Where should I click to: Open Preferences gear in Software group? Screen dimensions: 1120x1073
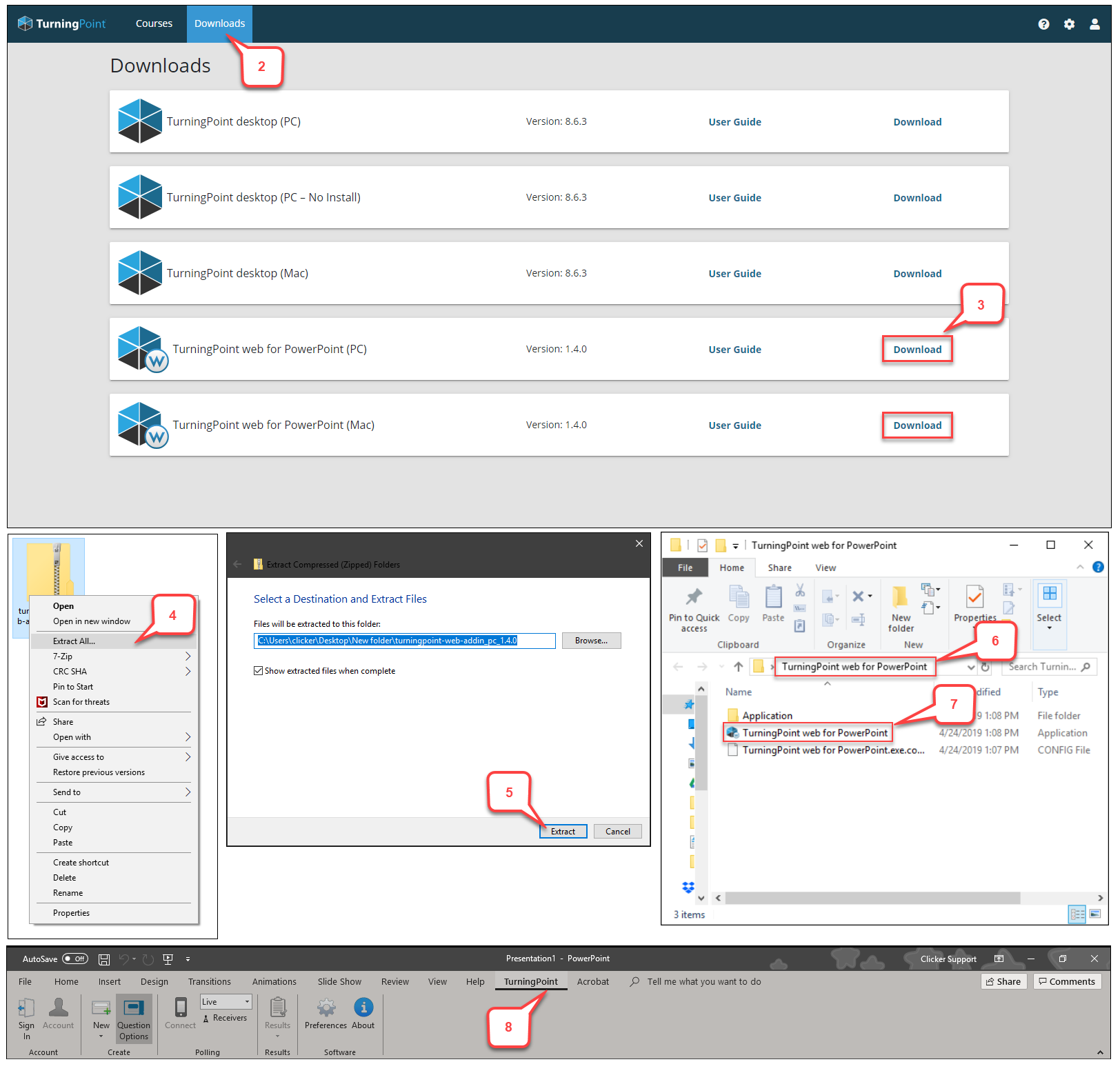pyautogui.click(x=326, y=1007)
